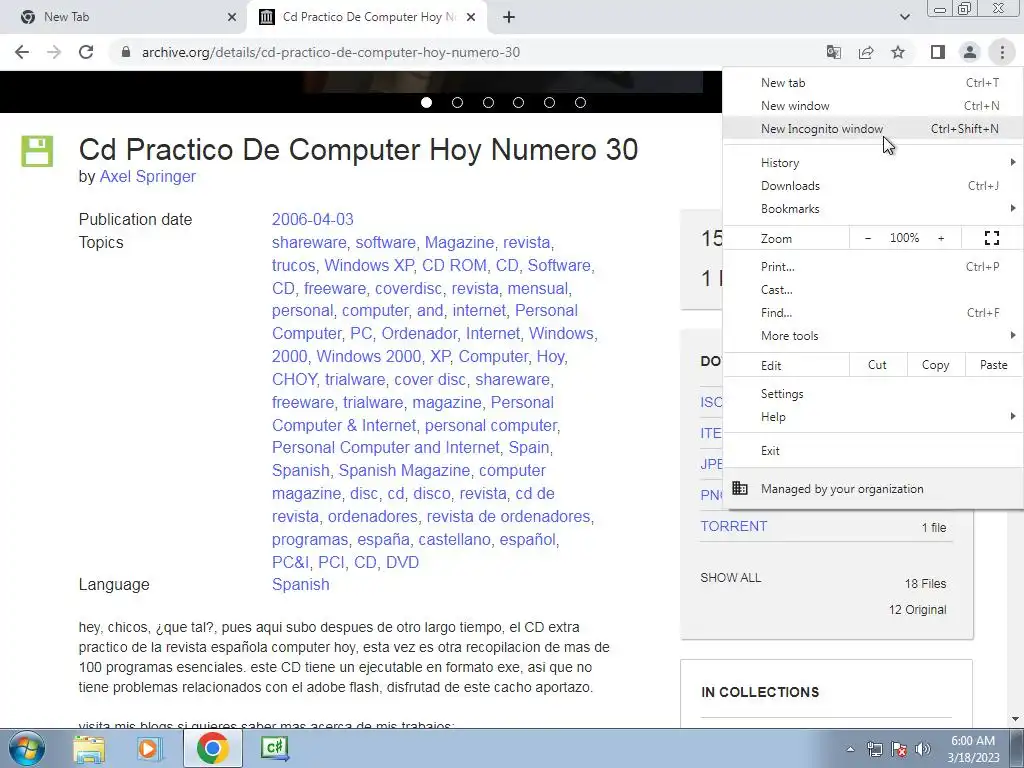View site information padlock icon
Image resolution: width=1024 pixels, height=768 pixels.
tap(126, 52)
